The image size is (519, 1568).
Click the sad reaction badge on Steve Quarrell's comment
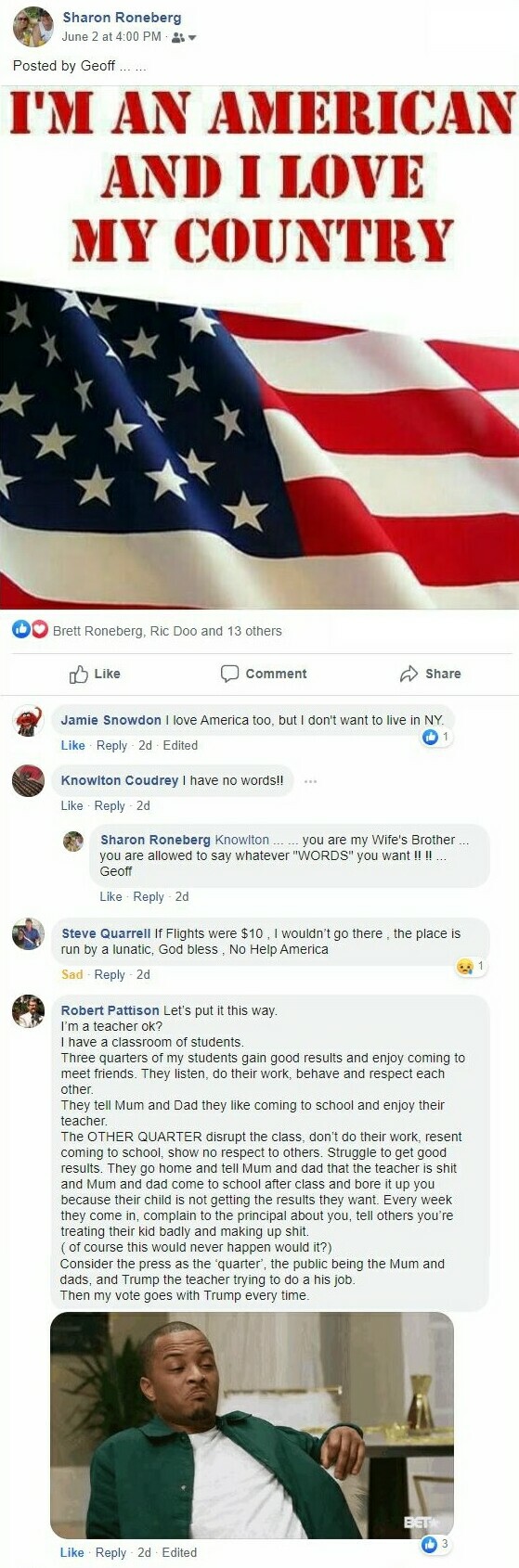[x=471, y=966]
